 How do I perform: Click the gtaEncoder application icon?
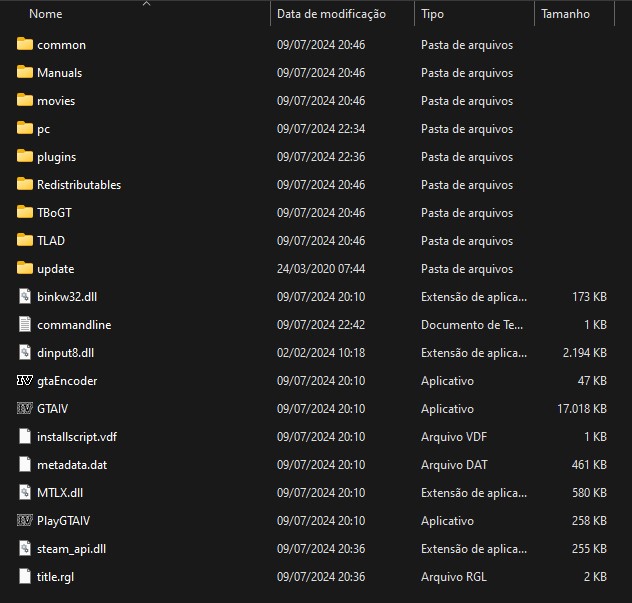[x=25, y=380]
